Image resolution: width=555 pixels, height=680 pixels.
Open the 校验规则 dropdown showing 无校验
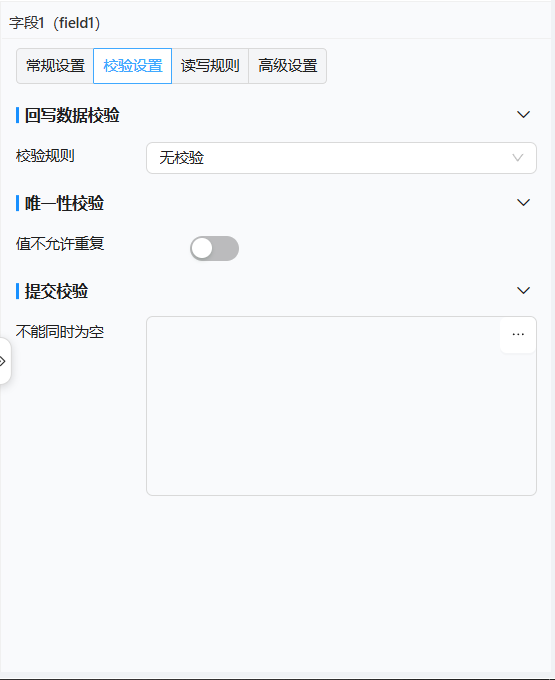341,158
